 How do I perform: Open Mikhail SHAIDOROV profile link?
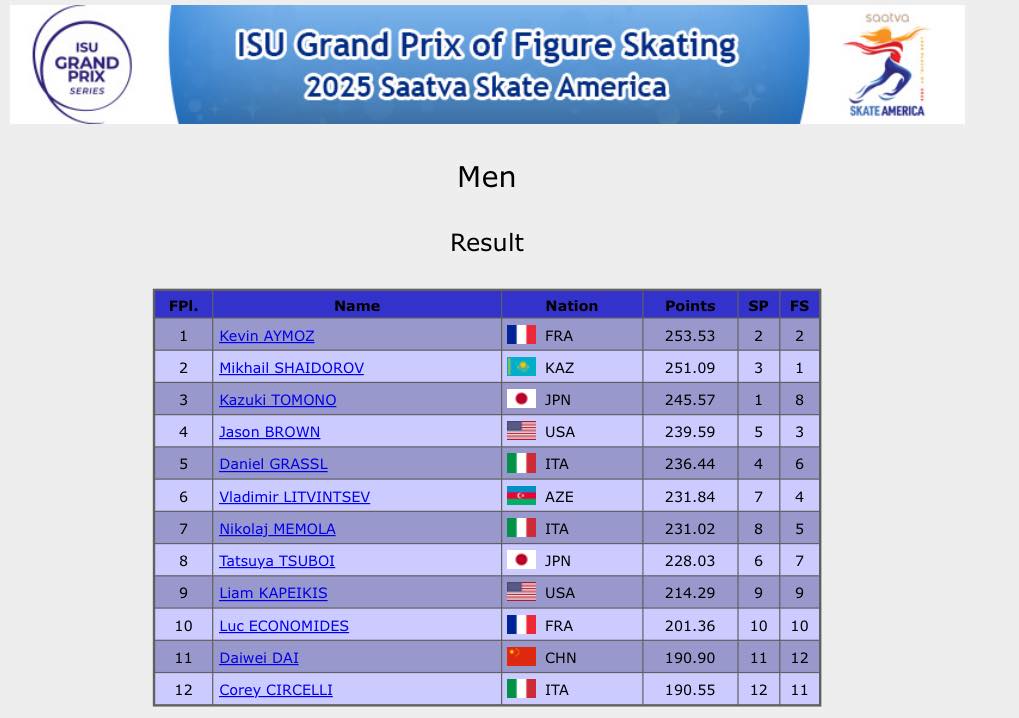[291, 368]
